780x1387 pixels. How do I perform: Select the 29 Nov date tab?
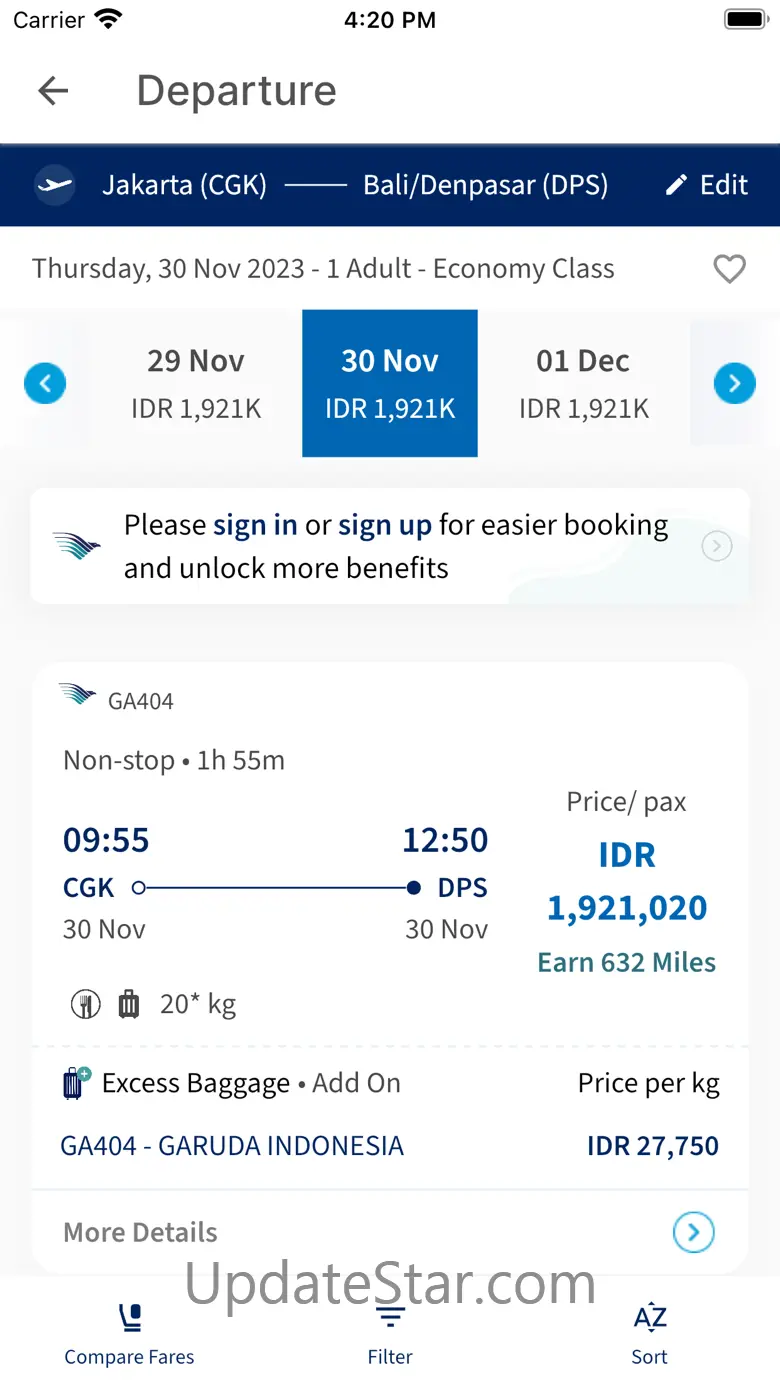tap(196, 383)
